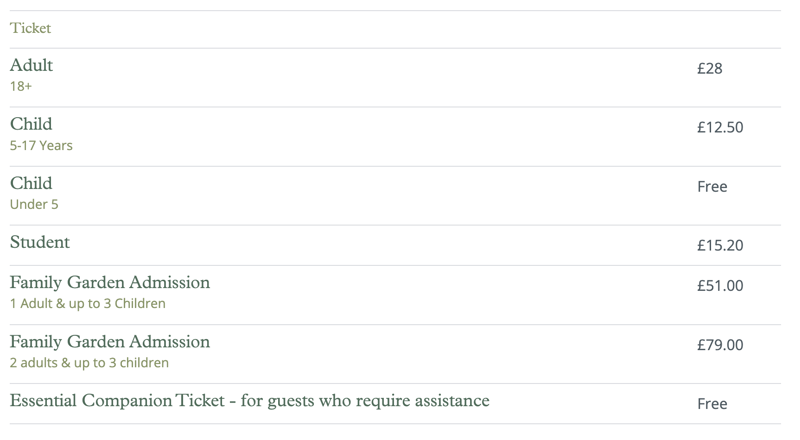800x440 pixels.
Task: Click the £51.00 family price
Action: point(720,286)
